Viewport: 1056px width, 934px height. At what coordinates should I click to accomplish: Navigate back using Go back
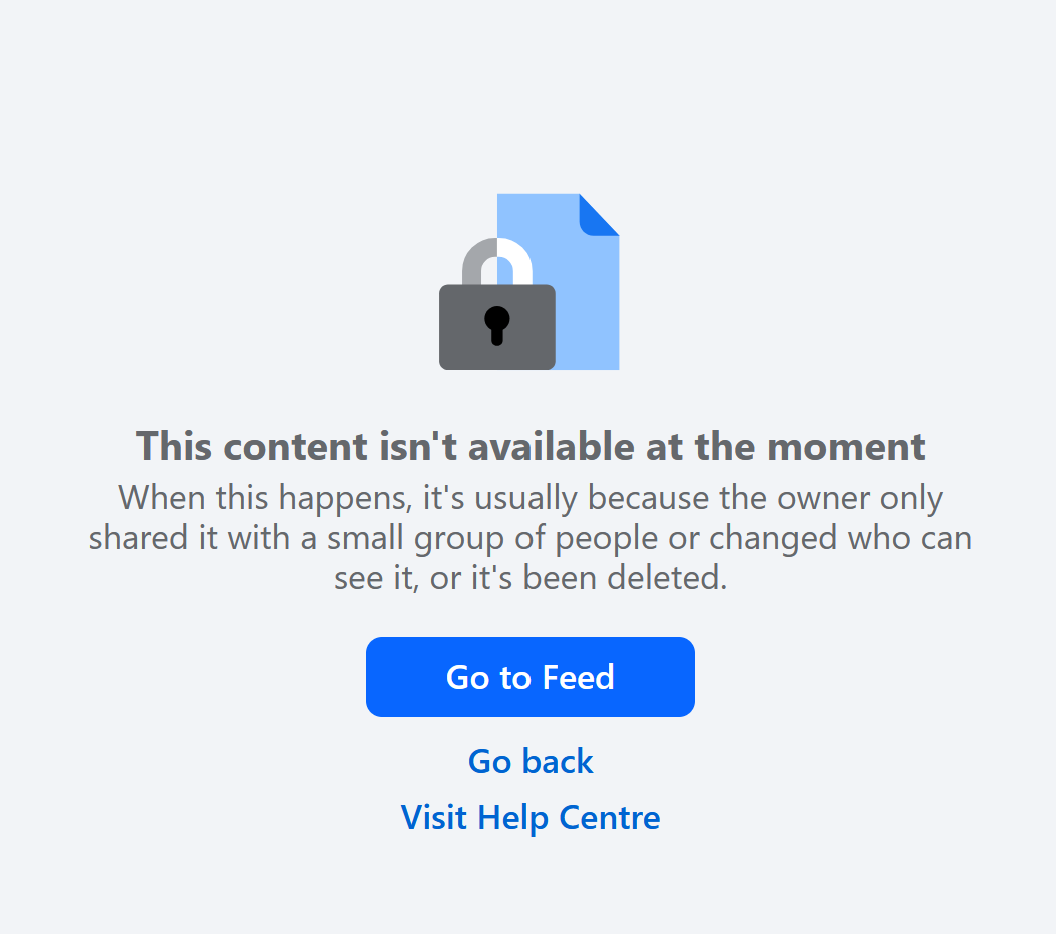click(530, 762)
